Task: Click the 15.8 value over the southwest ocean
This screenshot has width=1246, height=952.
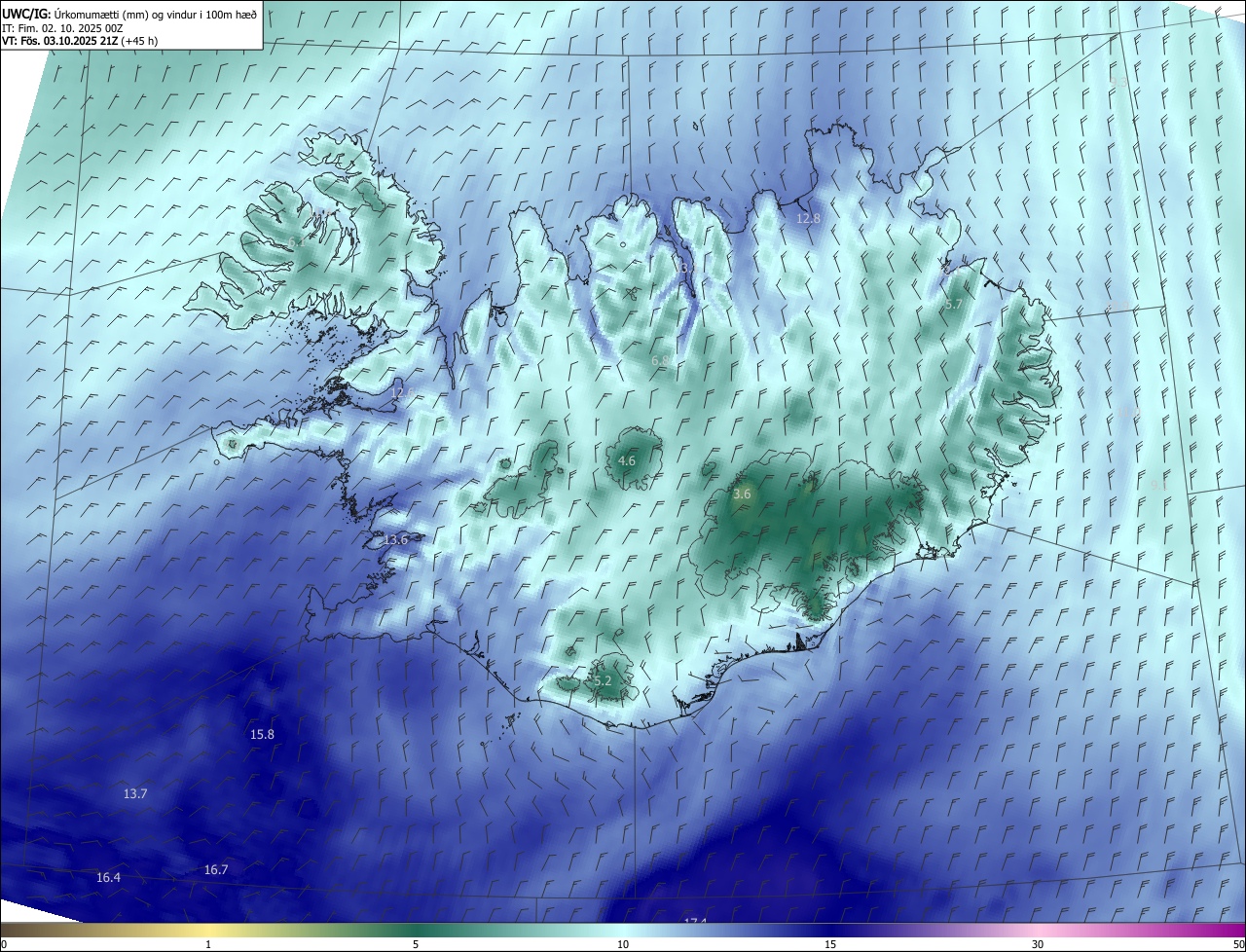Action: tap(262, 735)
